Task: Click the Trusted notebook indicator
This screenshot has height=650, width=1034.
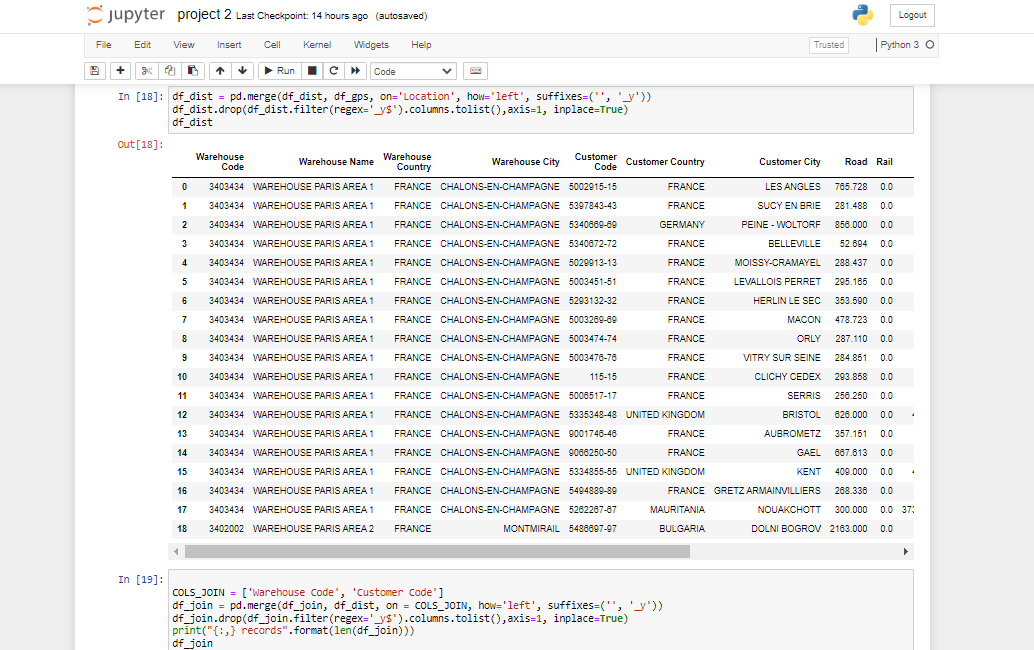Action: [x=829, y=45]
